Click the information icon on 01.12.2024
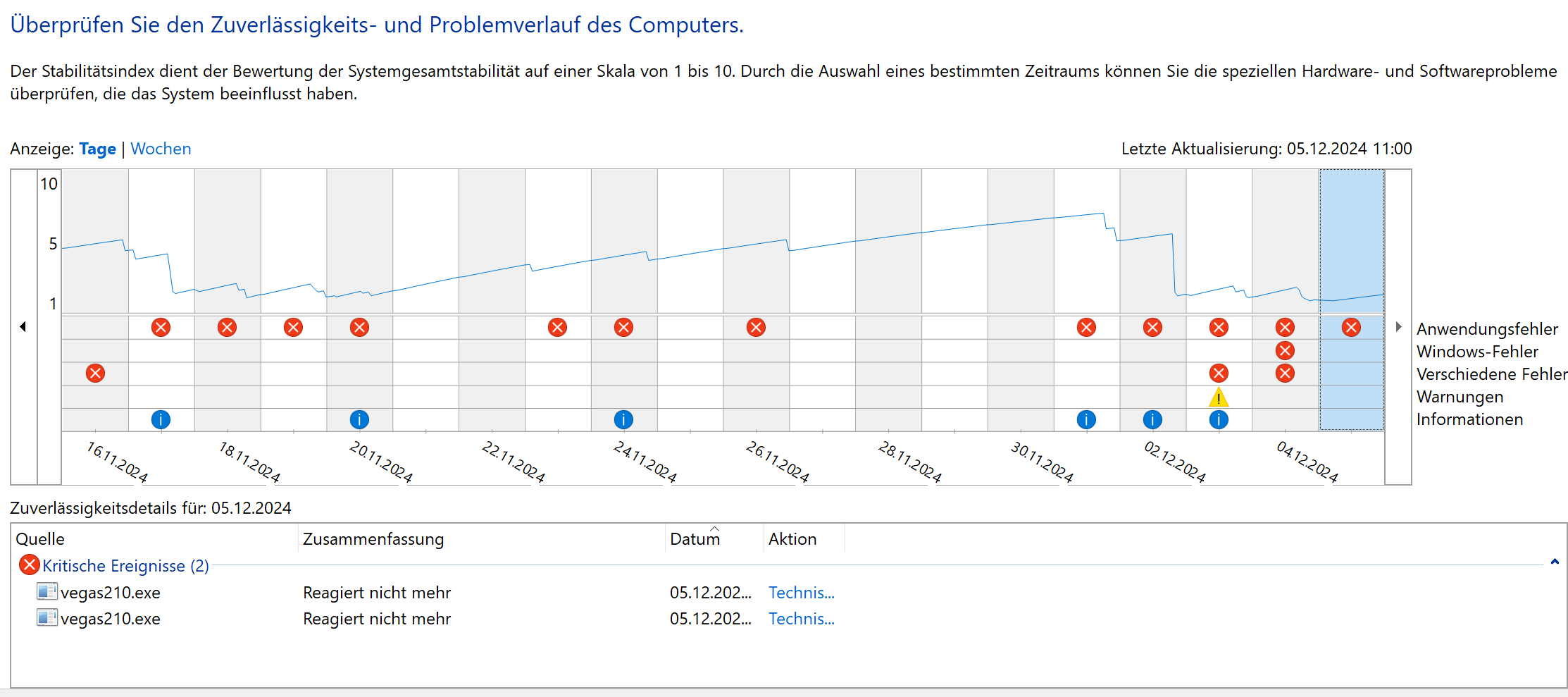Viewport: 1568px width, 697px height. pyautogui.click(x=1086, y=419)
